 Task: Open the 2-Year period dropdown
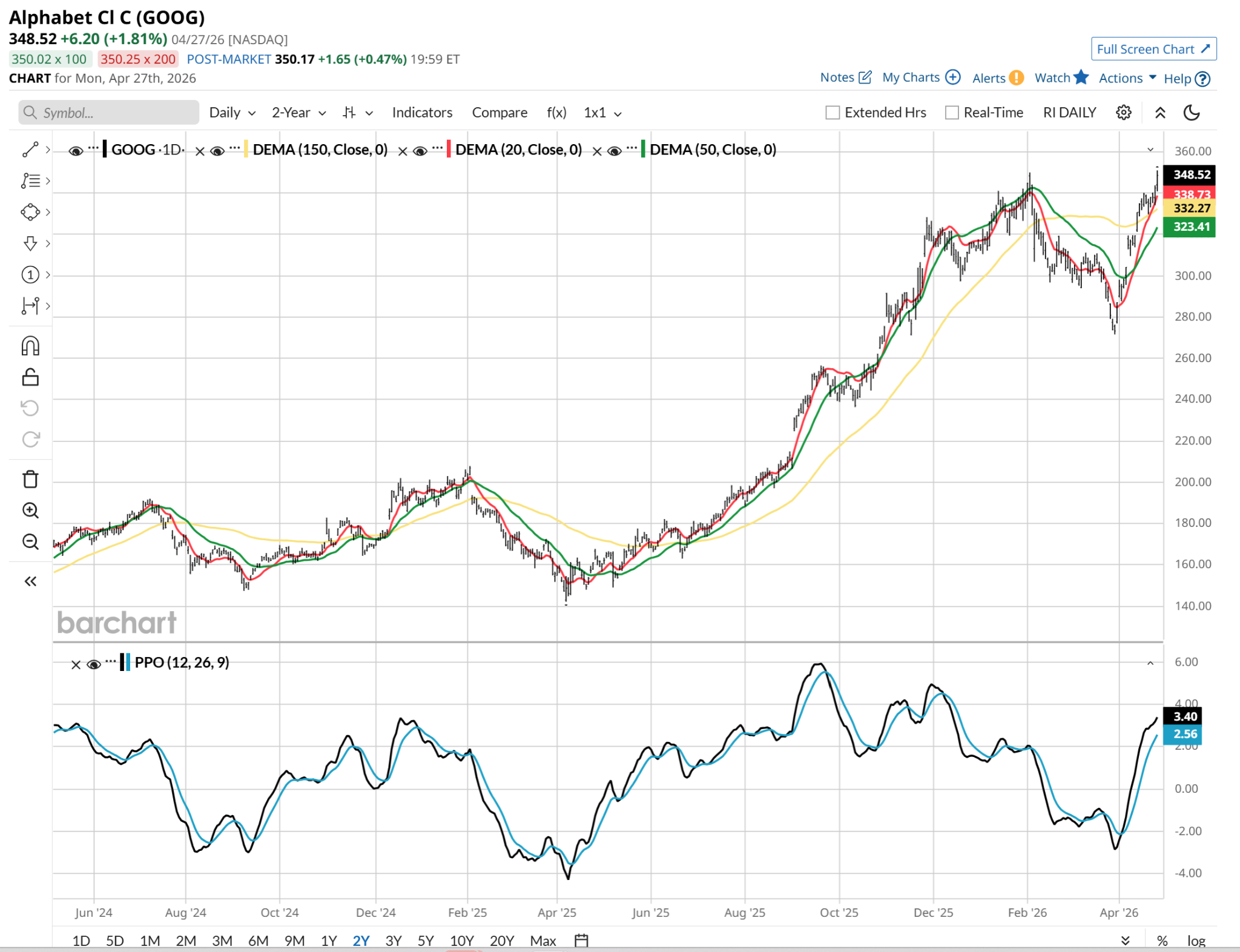coord(298,113)
